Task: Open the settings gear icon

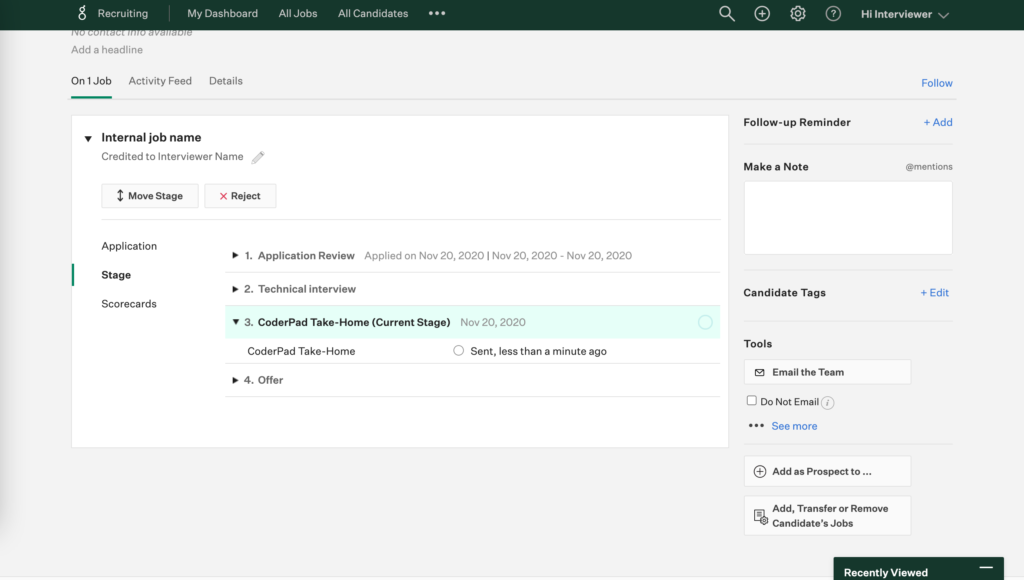Action: 797,13
